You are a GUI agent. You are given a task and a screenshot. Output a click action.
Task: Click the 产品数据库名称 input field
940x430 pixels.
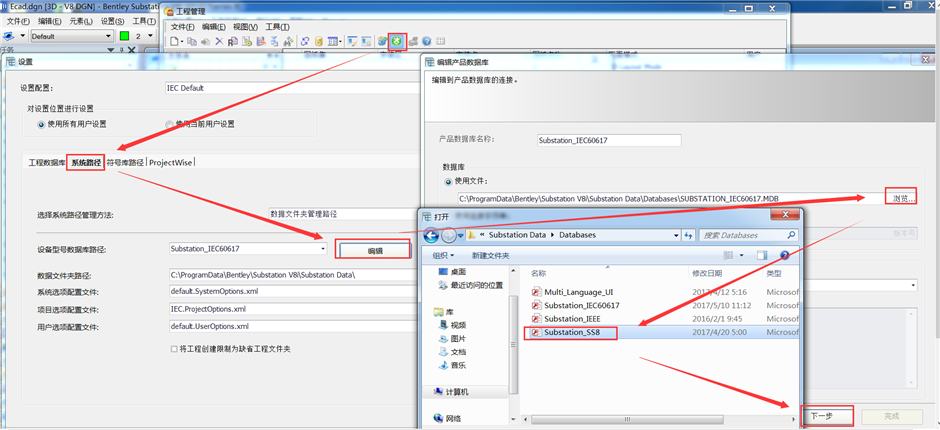click(x=610, y=140)
